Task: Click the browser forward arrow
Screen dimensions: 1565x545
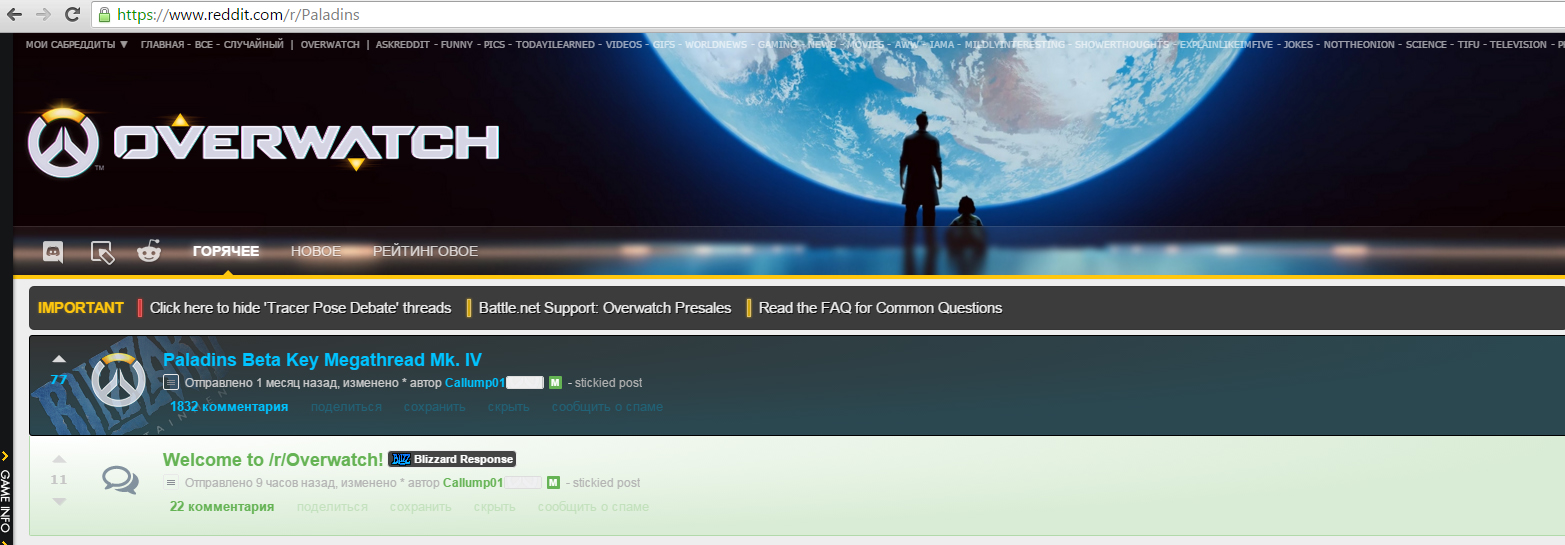Action: pyautogui.click(x=43, y=14)
